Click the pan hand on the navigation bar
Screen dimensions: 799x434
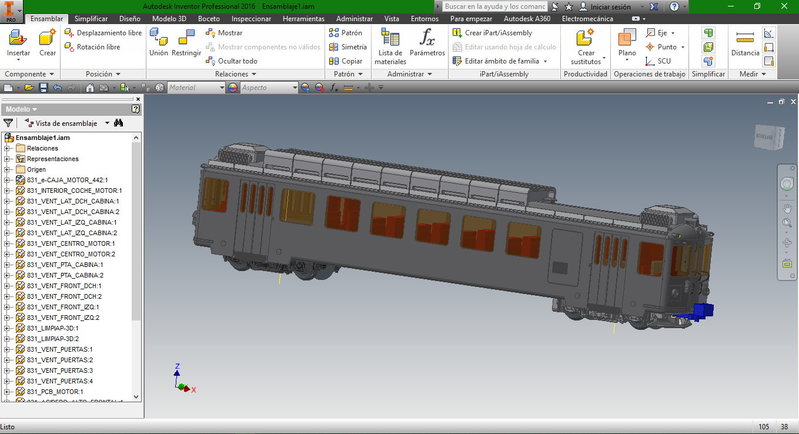787,208
